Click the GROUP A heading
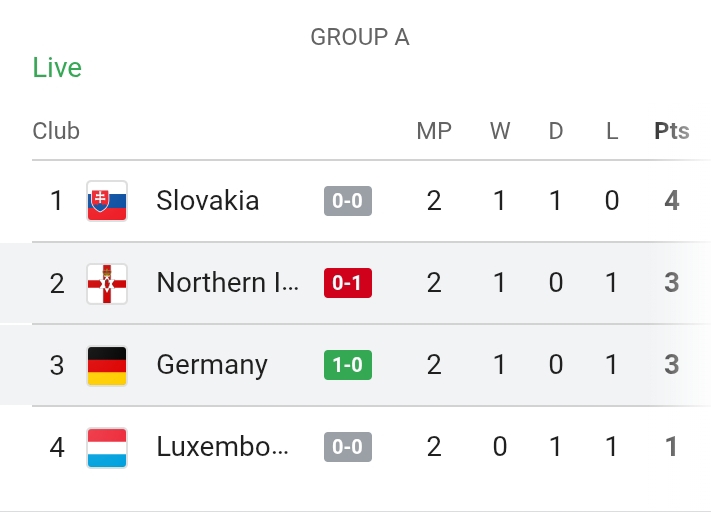 coord(360,37)
